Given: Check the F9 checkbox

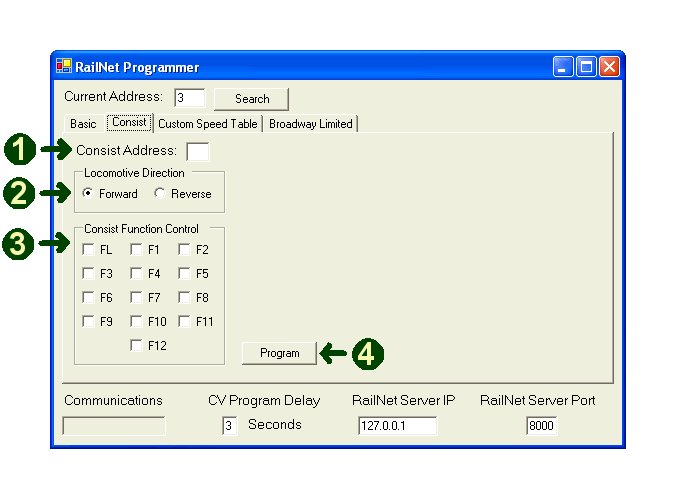Looking at the screenshot, I should pos(88,321).
